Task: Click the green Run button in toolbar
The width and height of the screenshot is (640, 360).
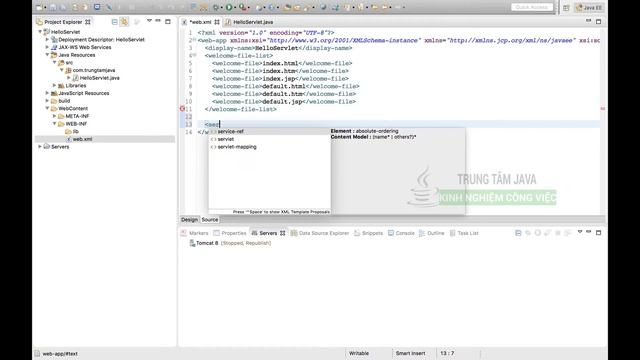Action: coord(229,7)
